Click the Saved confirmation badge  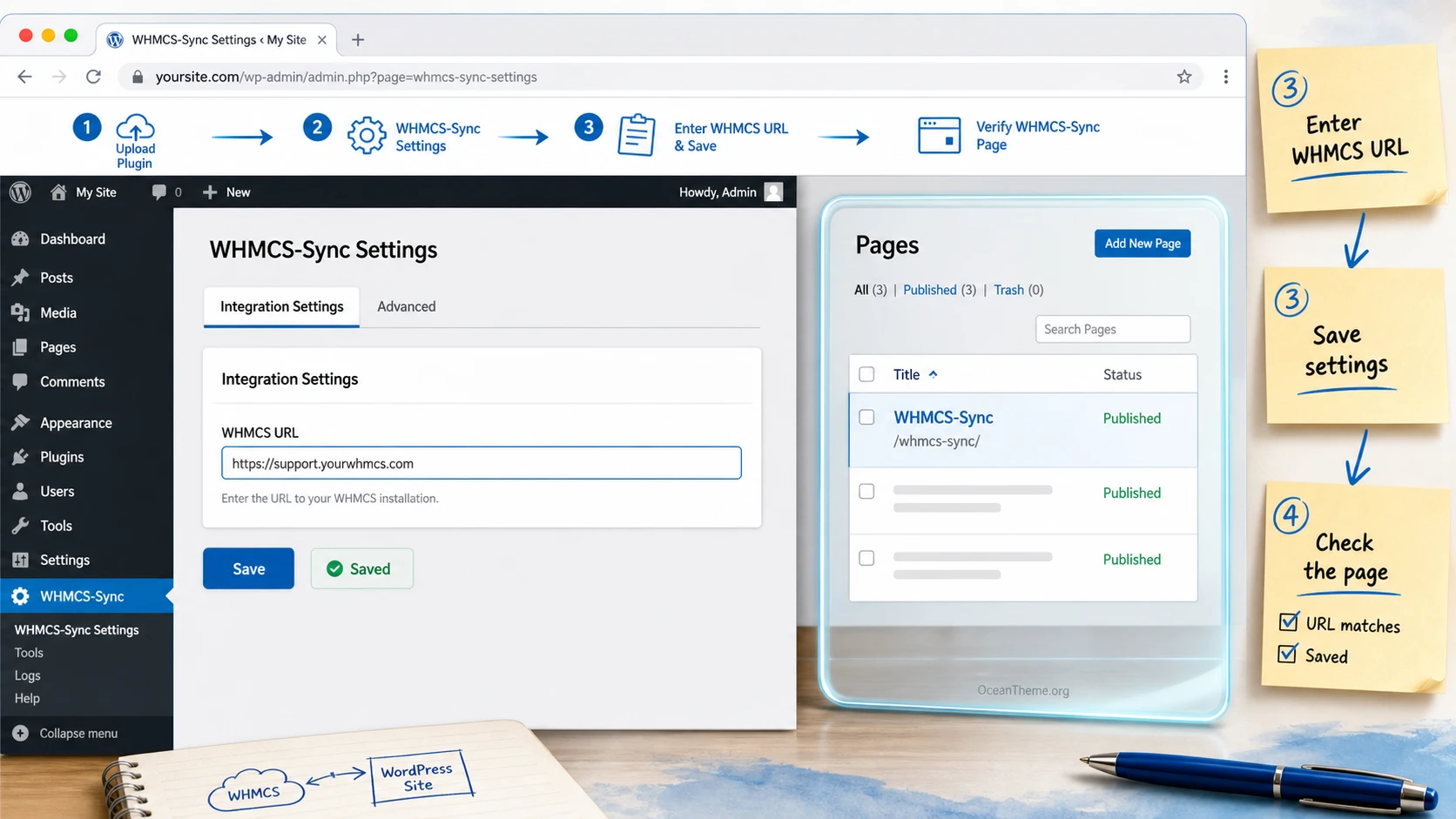[x=361, y=568]
